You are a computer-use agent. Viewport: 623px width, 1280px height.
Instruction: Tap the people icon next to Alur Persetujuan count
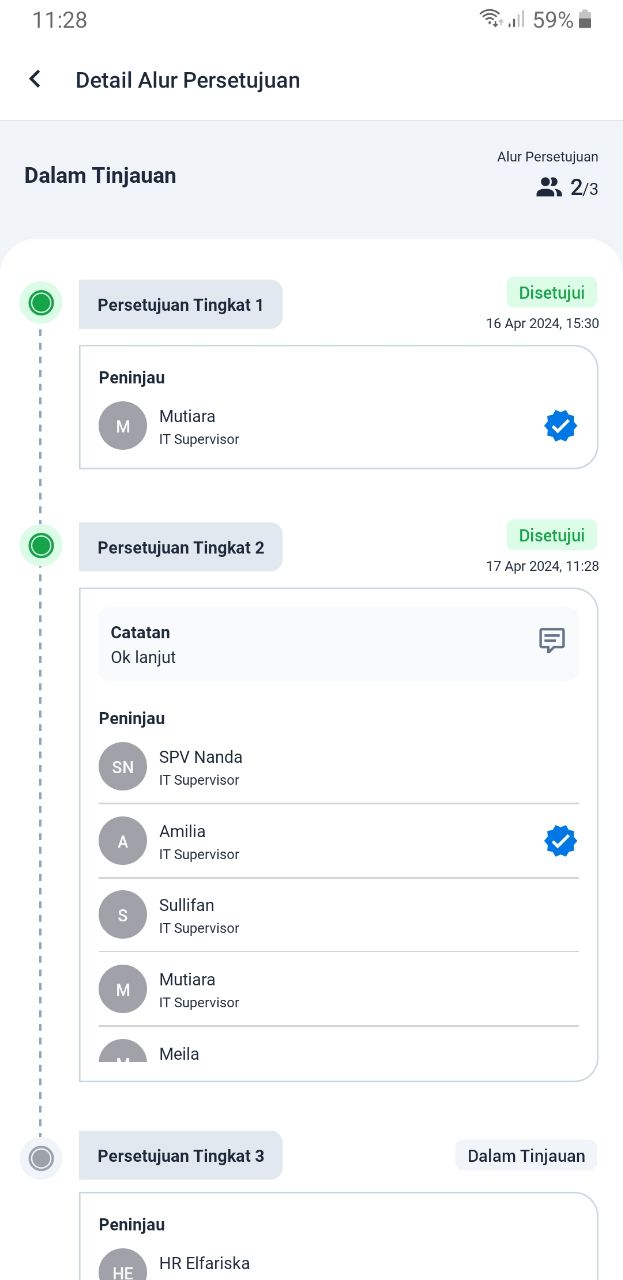548,187
